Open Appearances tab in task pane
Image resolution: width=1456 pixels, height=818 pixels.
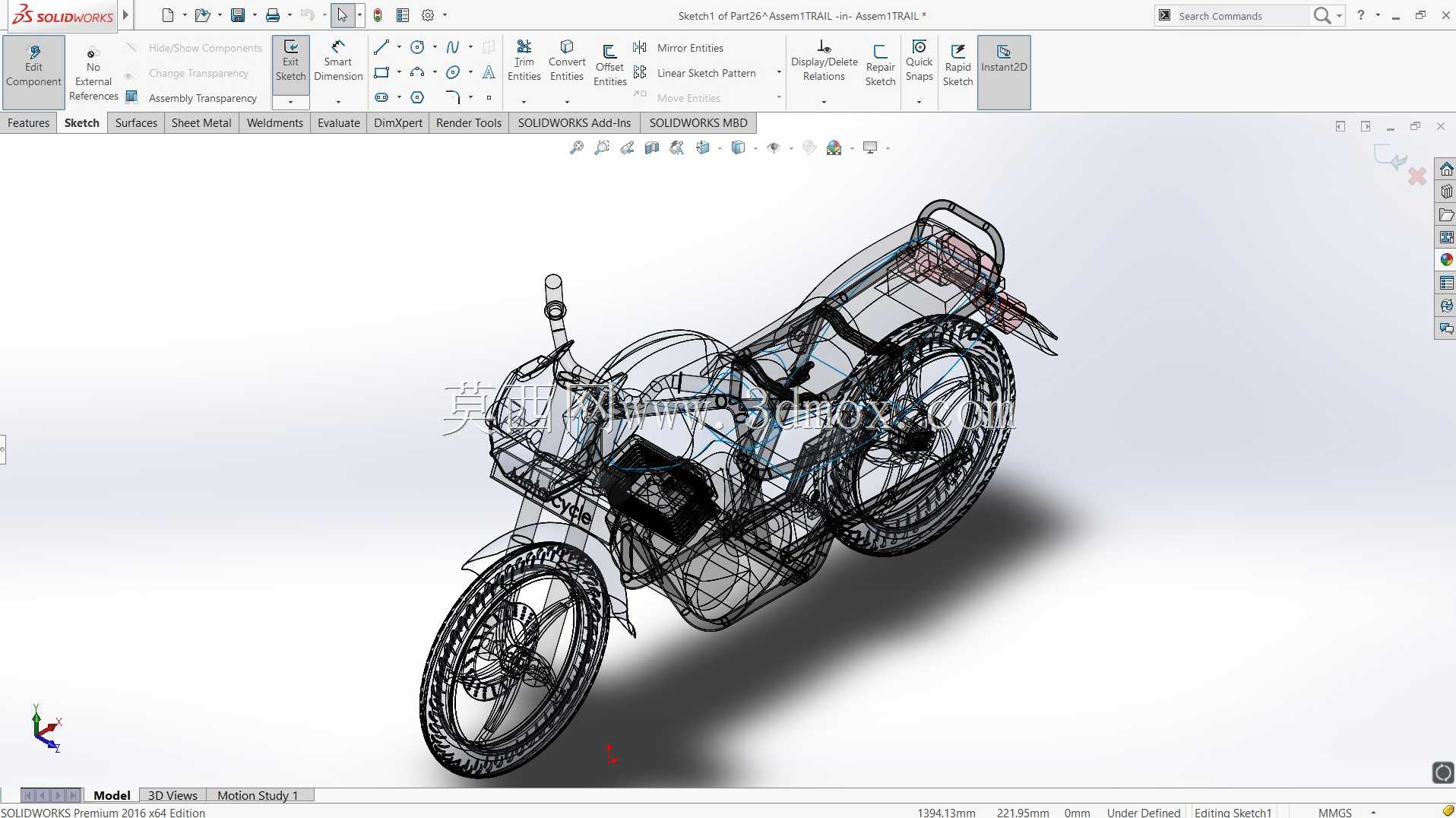coord(1446,260)
